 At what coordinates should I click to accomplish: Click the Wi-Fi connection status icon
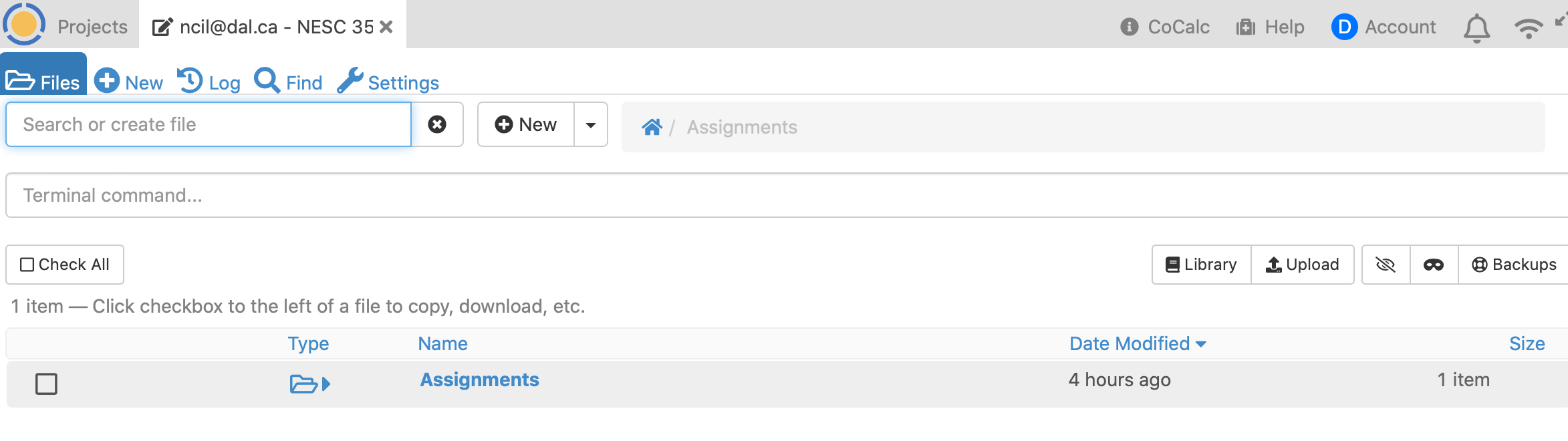click(x=1528, y=28)
